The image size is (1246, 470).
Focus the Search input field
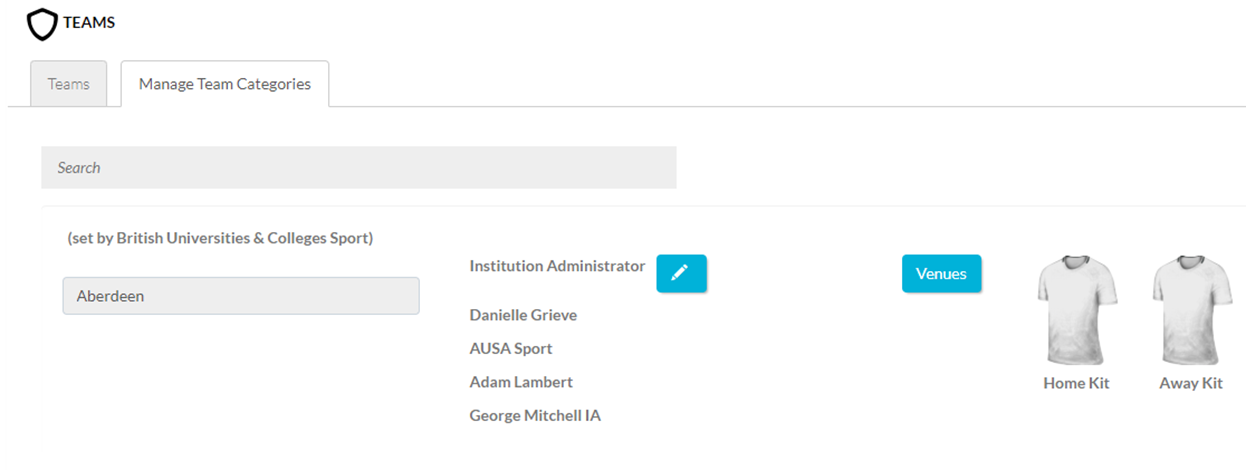point(359,168)
